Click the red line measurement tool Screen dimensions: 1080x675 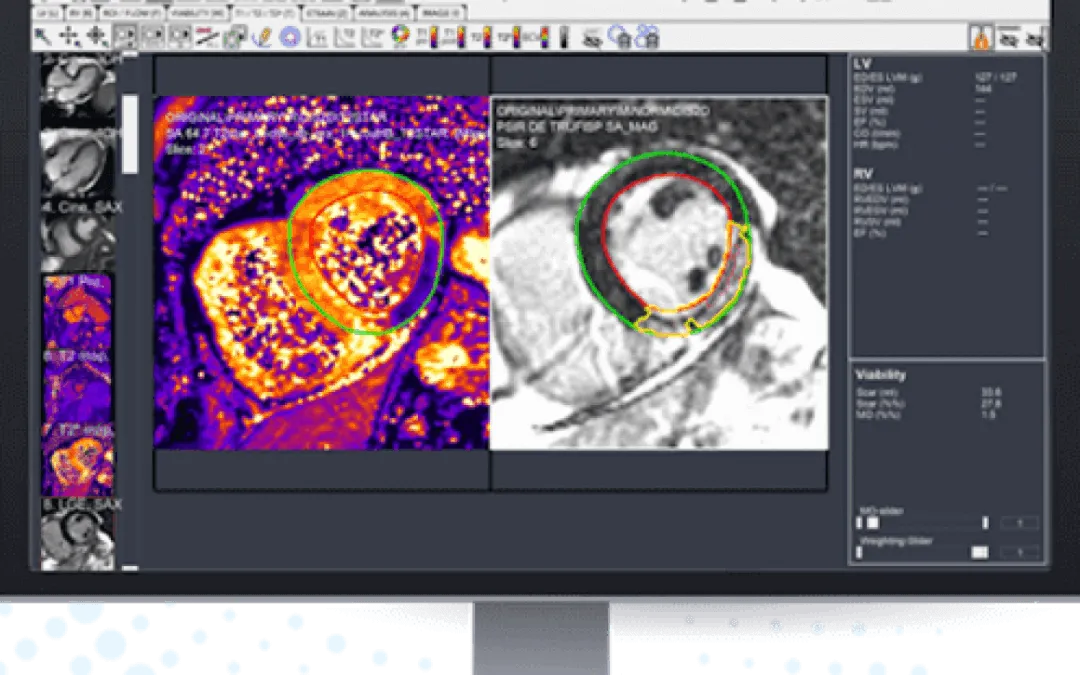pos(207,37)
